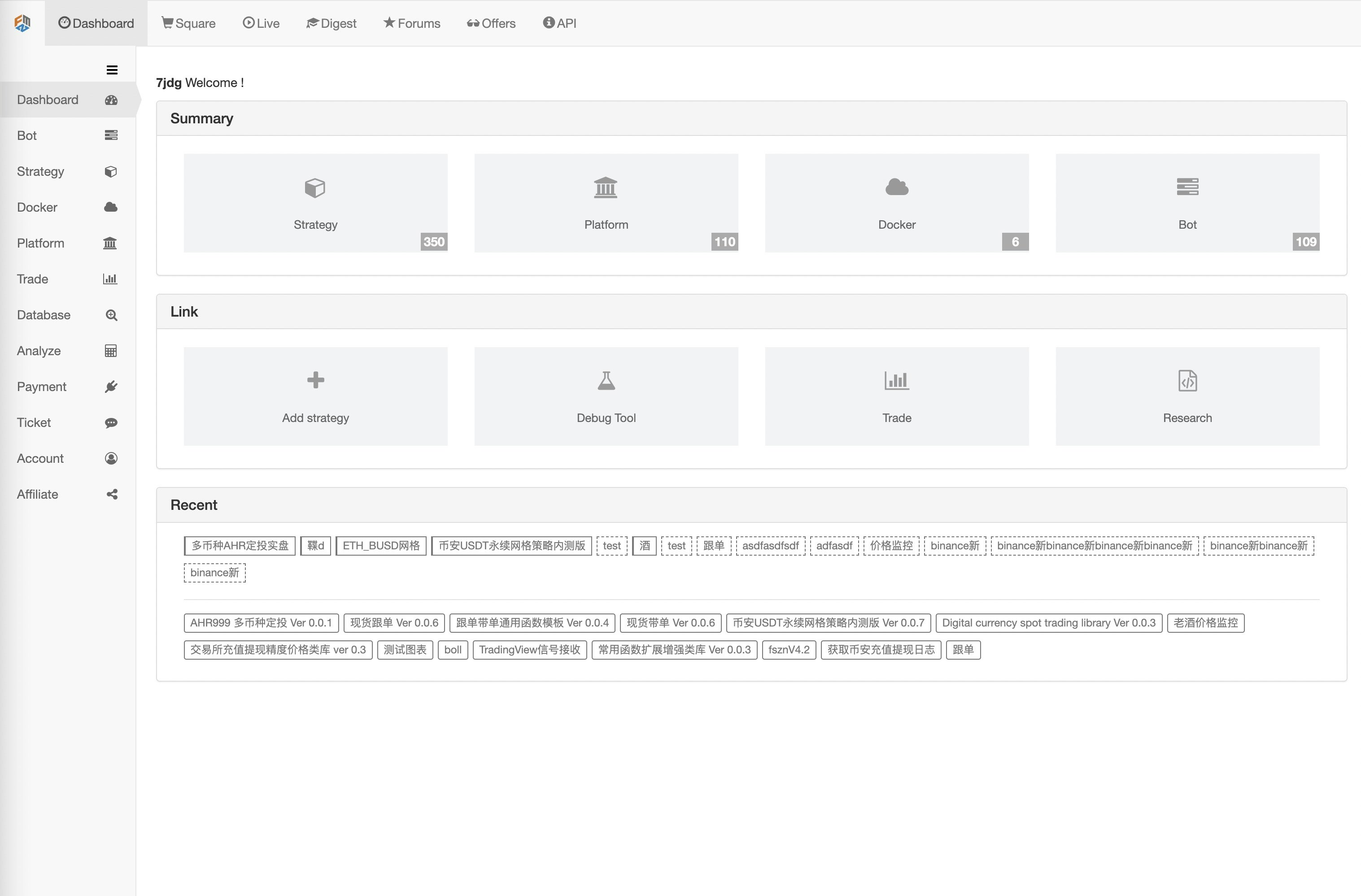The width and height of the screenshot is (1361, 896).
Task: Click the Dashboard gauge icon in sidebar
Action: 111,100
